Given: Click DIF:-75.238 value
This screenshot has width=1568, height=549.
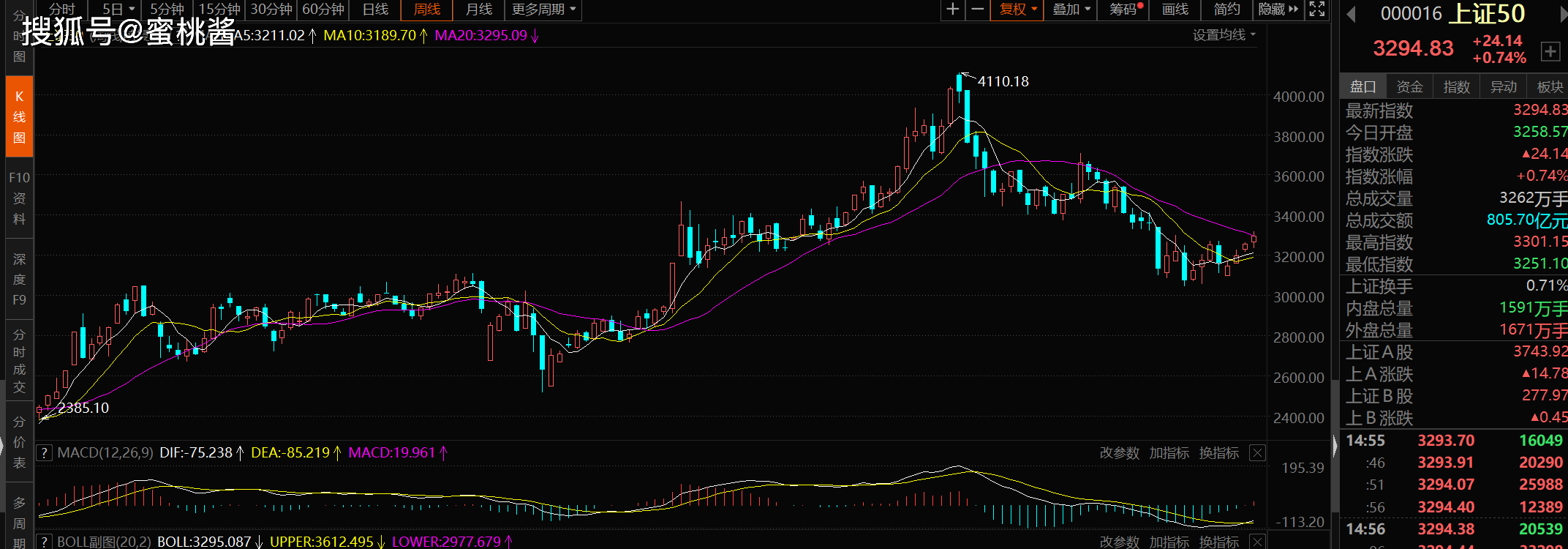Looking at the screenshot, I should click(196, 453).
